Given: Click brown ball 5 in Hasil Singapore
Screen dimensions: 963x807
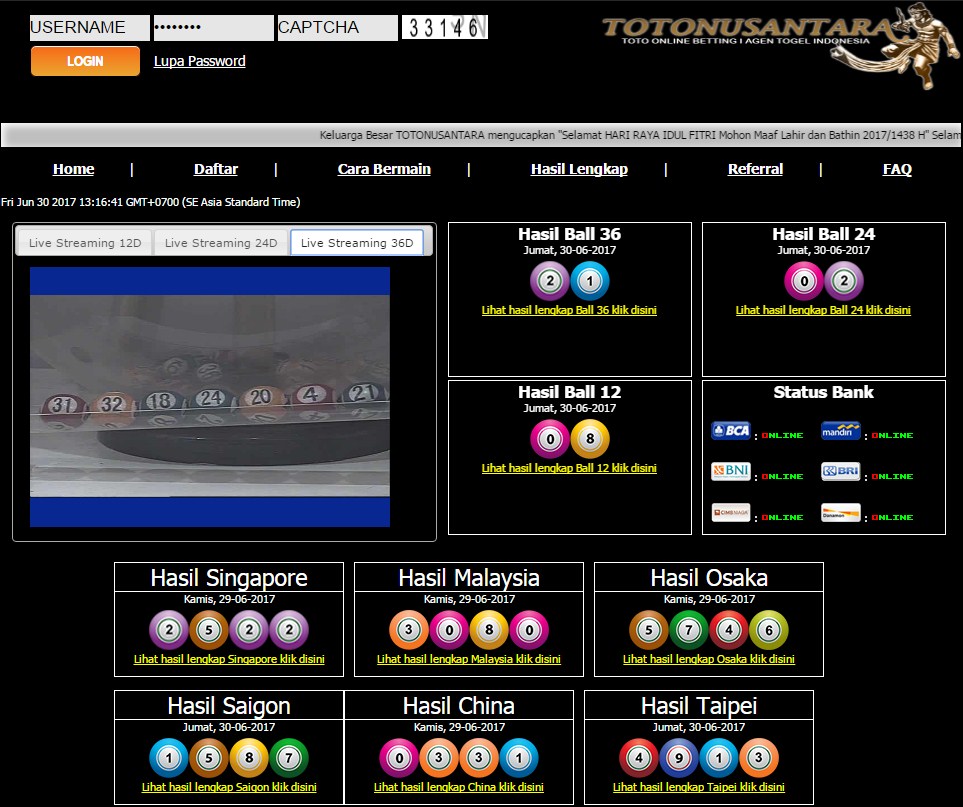Looking at the screenshot, I should coord(209,630).
